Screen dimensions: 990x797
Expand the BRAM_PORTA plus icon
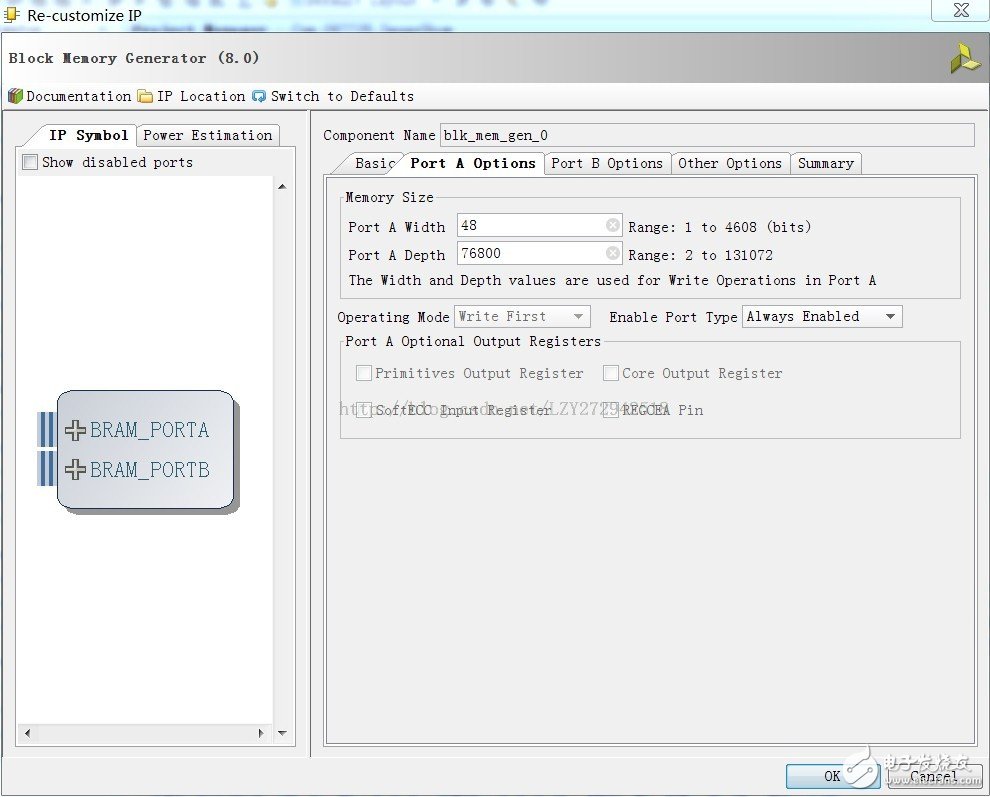point(75,430)
